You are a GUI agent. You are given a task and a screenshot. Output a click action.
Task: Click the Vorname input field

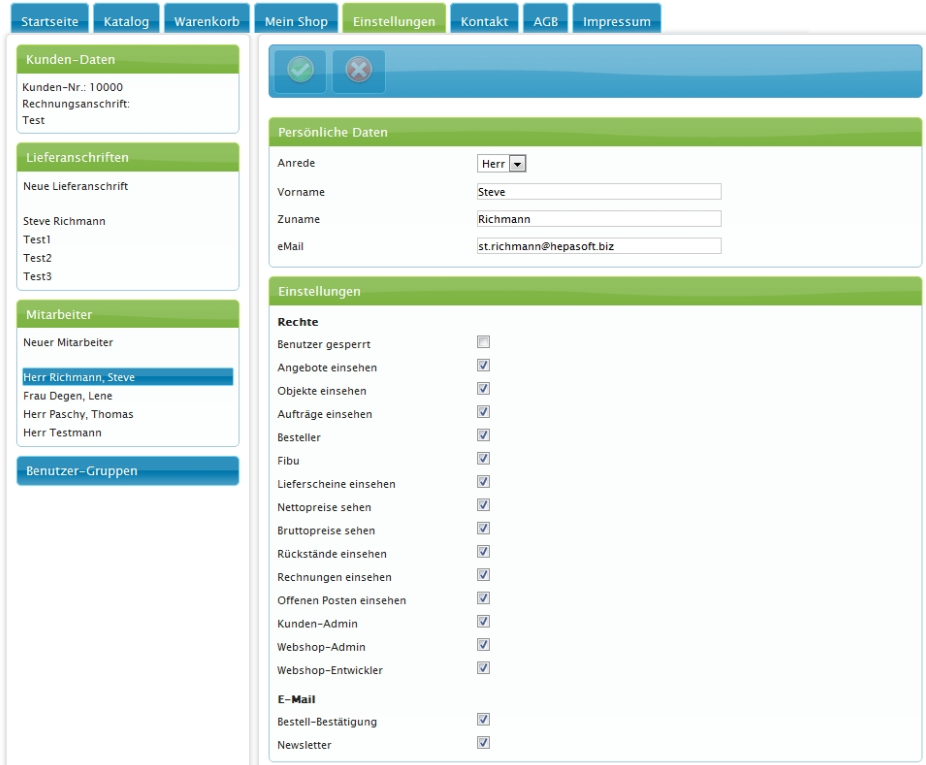tap(598, 192)
